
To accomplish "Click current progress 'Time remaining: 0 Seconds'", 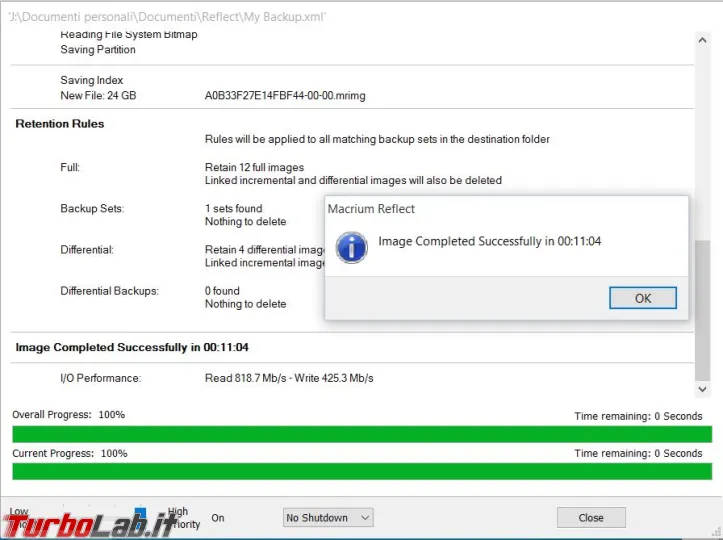I will coord(638,453).
